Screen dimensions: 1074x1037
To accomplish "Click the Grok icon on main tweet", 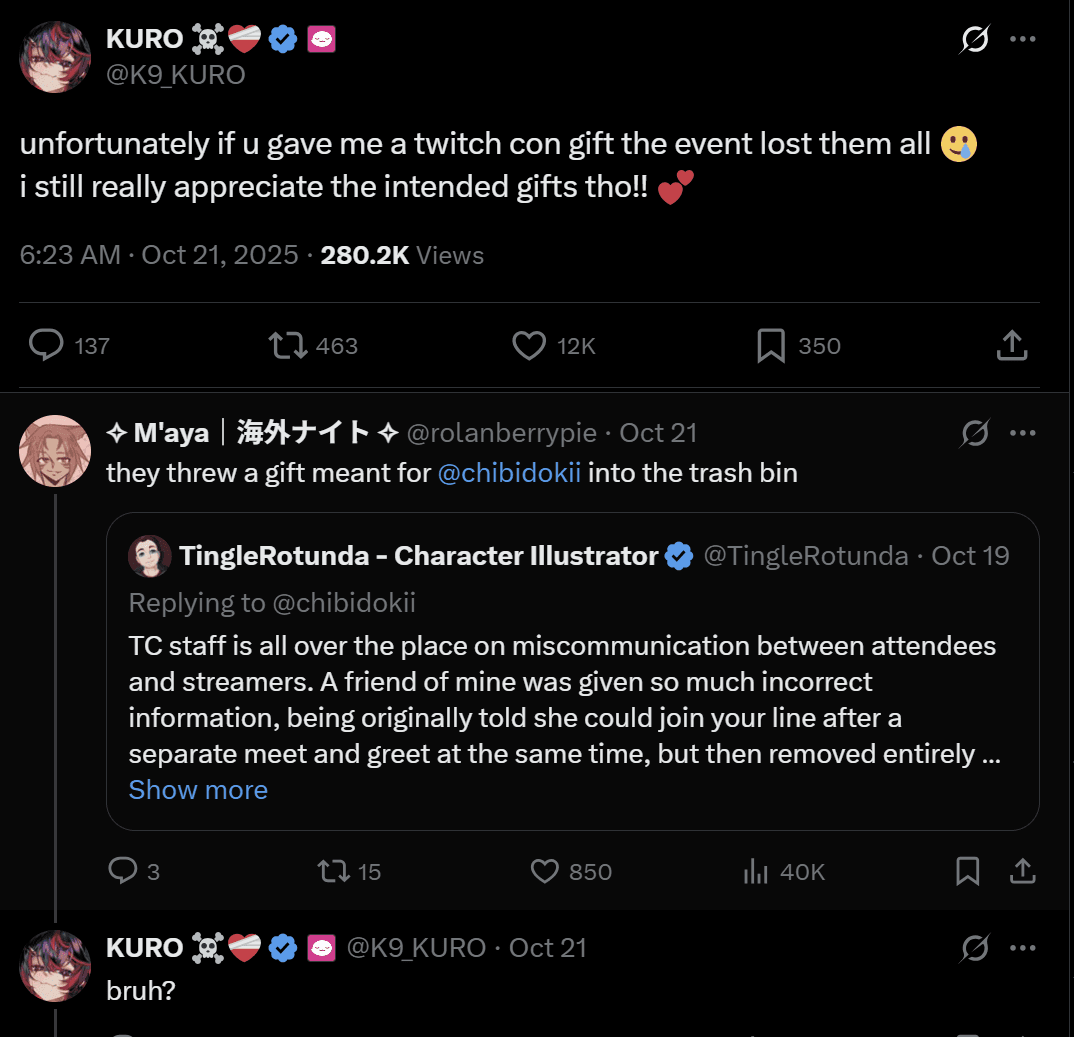I will point(974,40).
